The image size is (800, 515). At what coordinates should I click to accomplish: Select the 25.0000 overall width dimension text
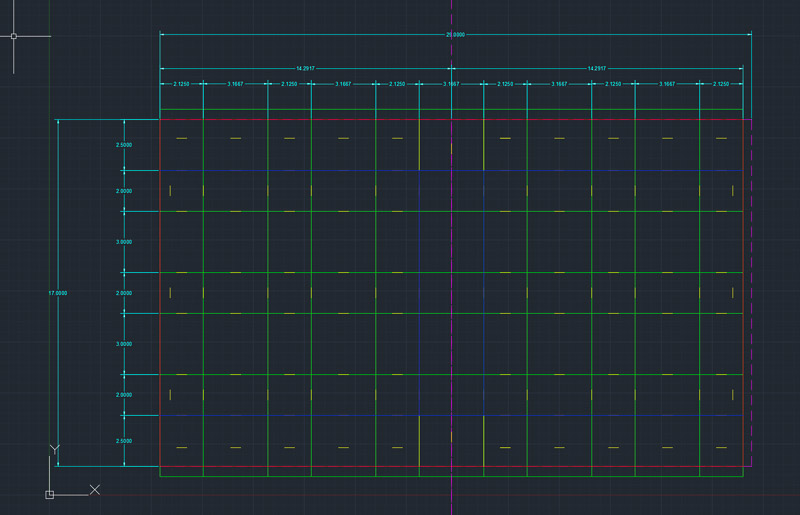[x=455, y=34]
